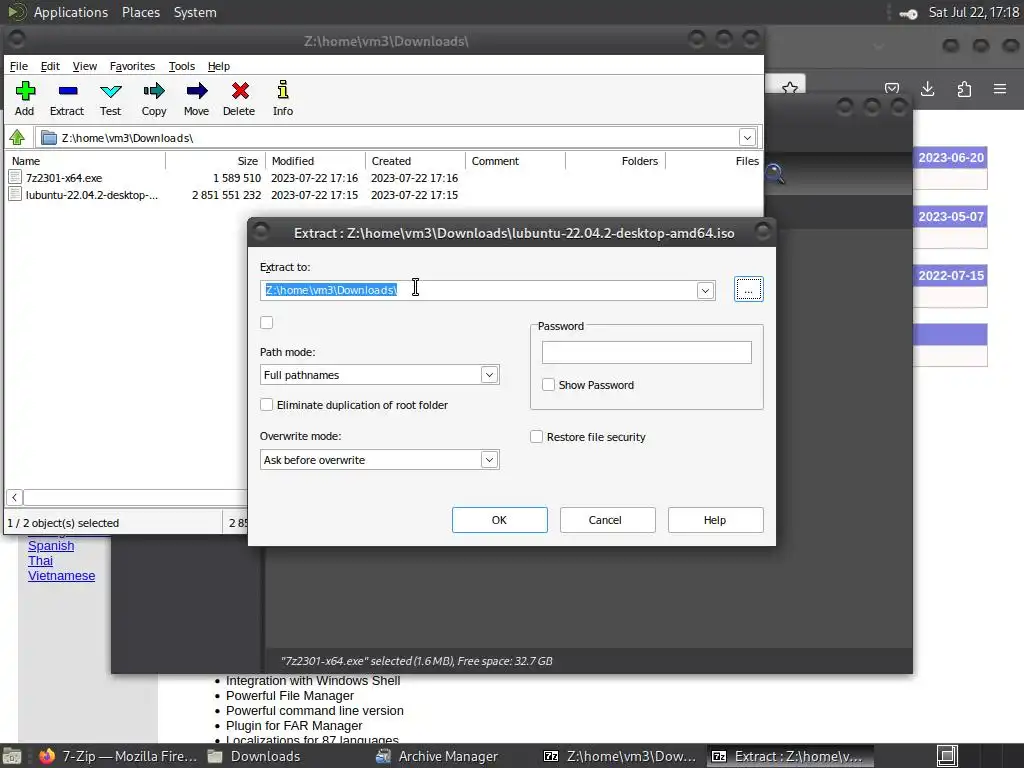The height and width of the screenshot is (768, 1024).
Task: Click the magnifier search icon in file manager
Action: [x=775, y=174]
